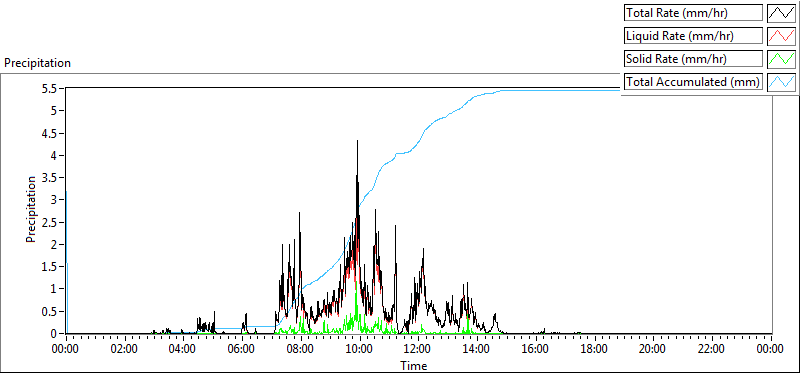Click the Solid Rate green line-style icon
The image size is (800, 373).
pos(782,59)
